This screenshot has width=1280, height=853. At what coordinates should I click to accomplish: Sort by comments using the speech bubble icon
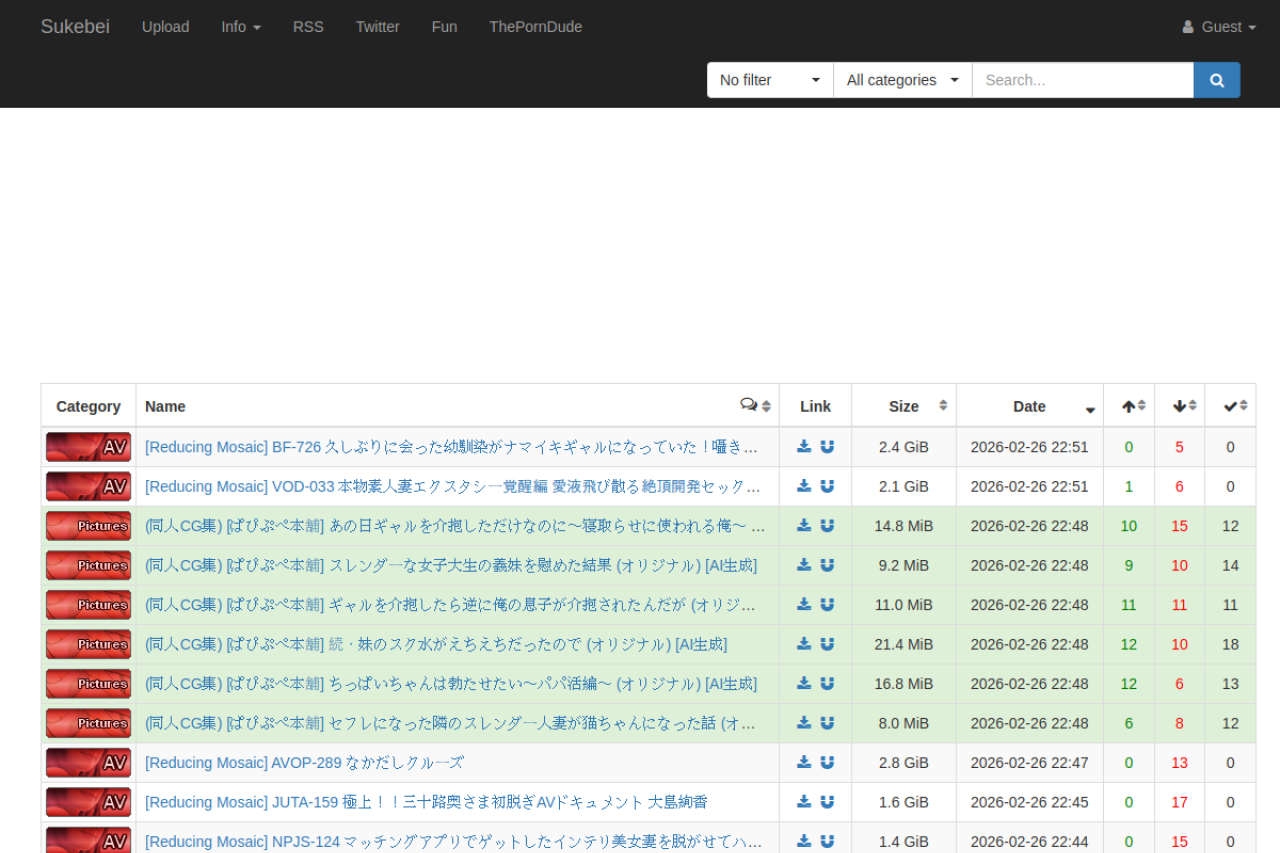click(750, 404)
